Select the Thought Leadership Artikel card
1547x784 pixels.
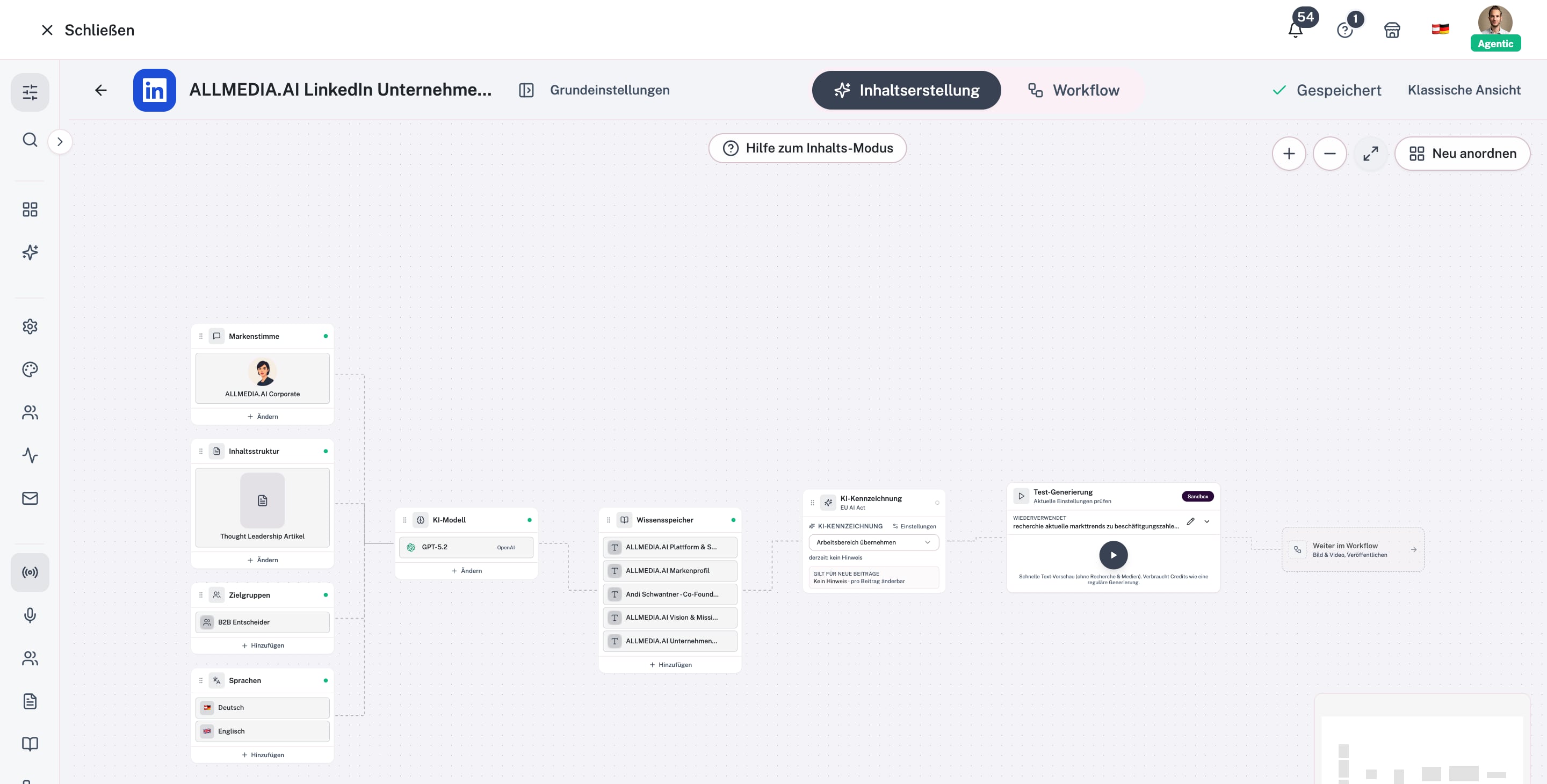[x=263, y=507]
